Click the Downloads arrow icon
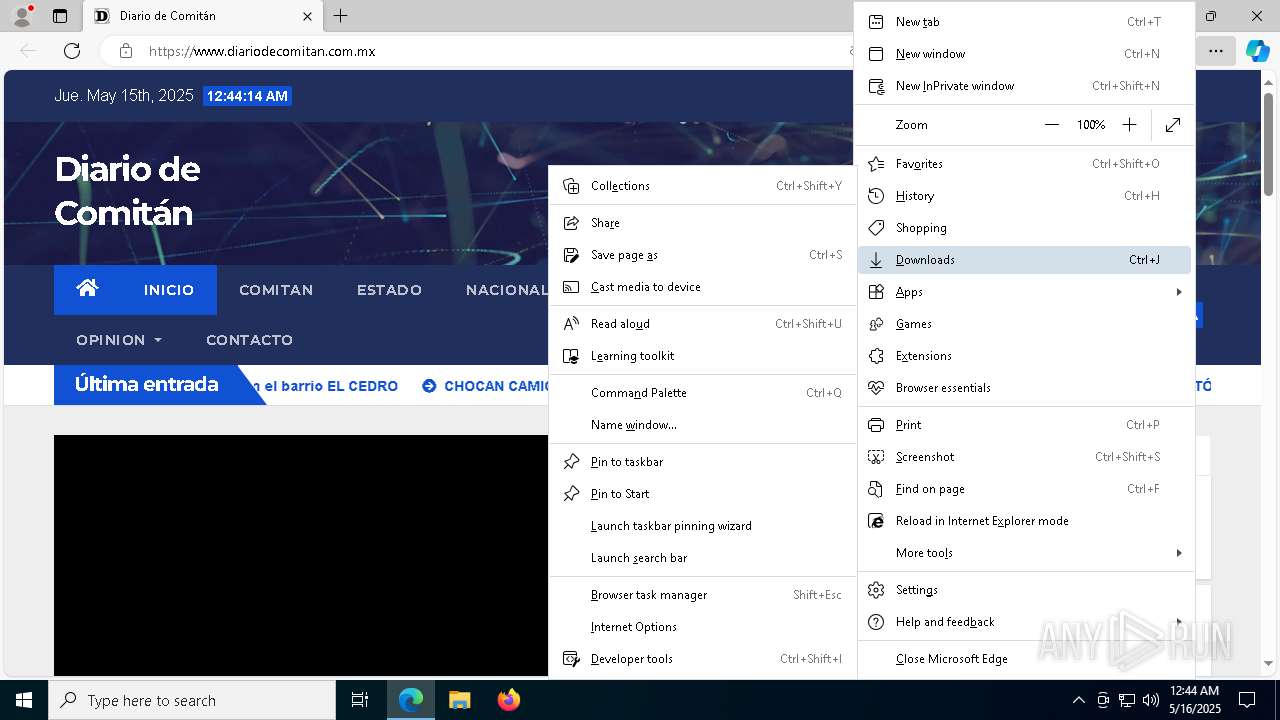The height and width of the screenshot is (720, 1280). tap(876, 260)
